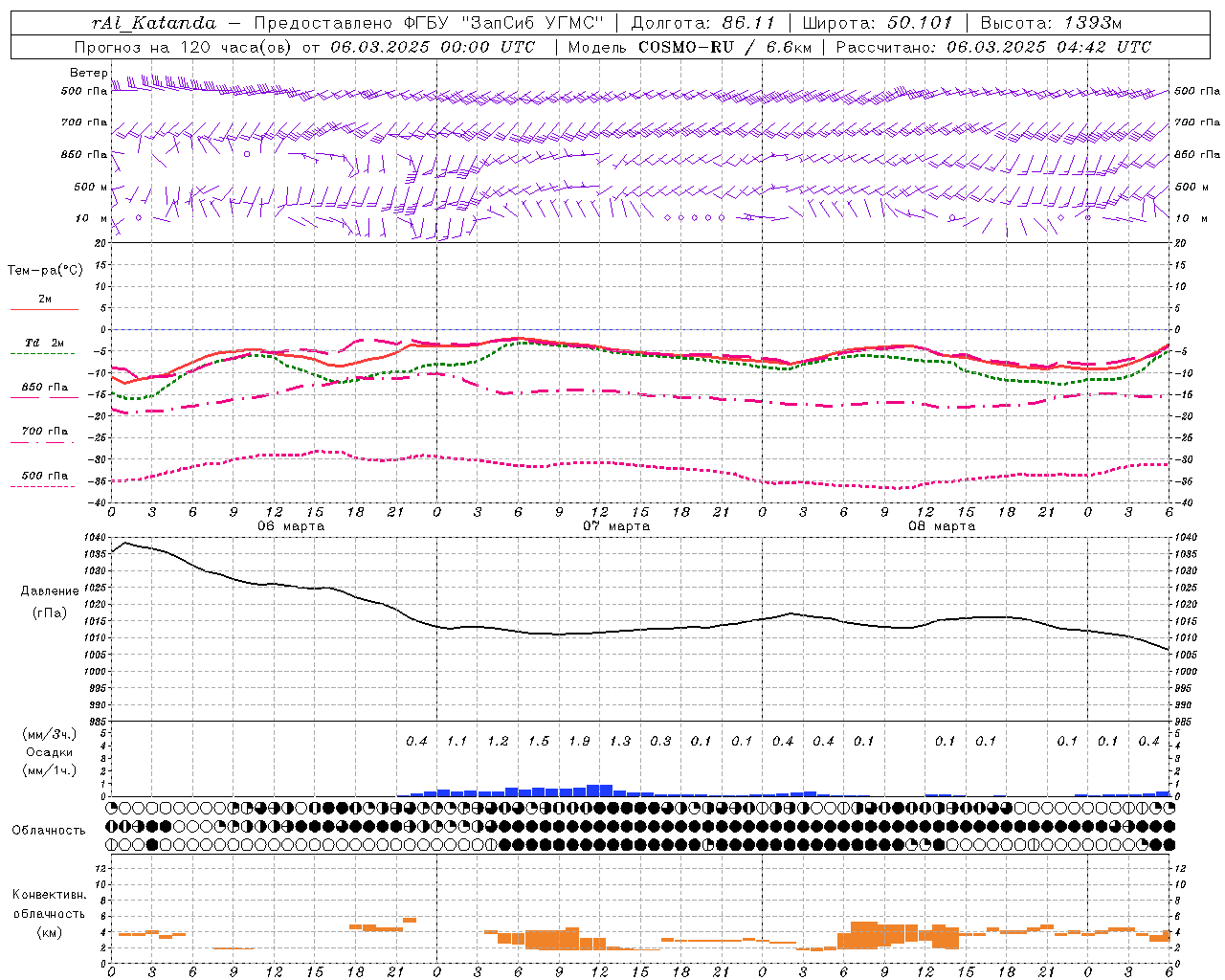Click the 08 марта date label
The width and height of the screenshot is (1225, 980).
(942, 525)
